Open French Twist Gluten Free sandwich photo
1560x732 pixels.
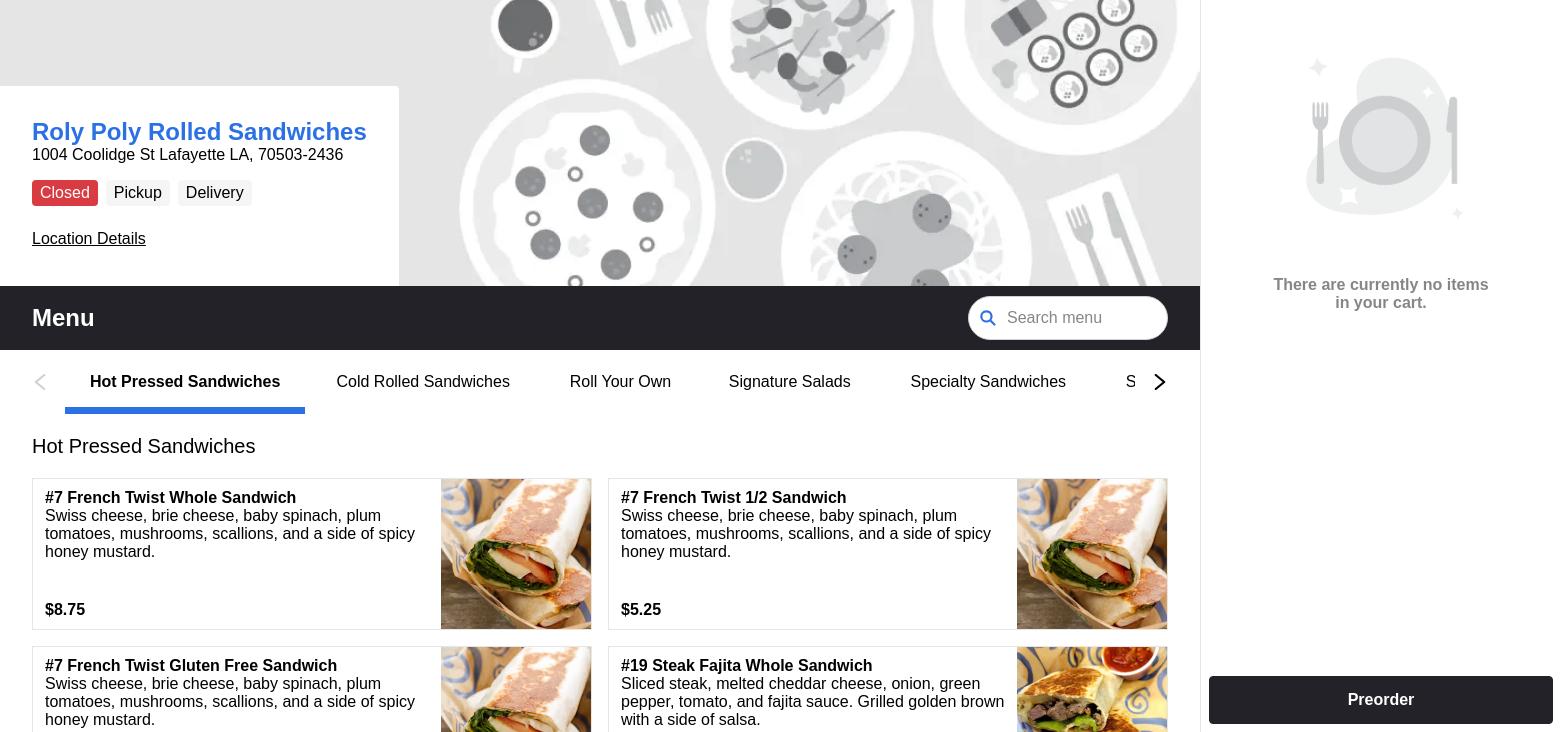[516, 689]
